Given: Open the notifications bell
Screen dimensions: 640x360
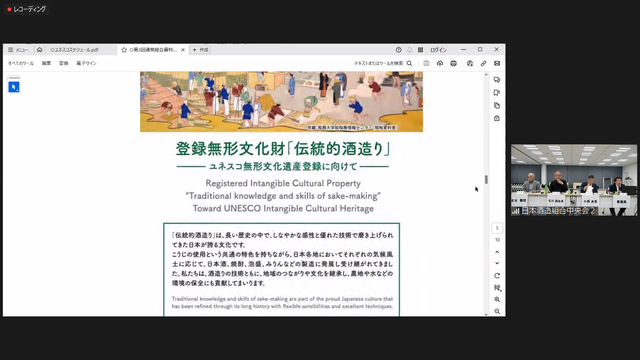Looking at the screenshot, I should click(409, 50).
